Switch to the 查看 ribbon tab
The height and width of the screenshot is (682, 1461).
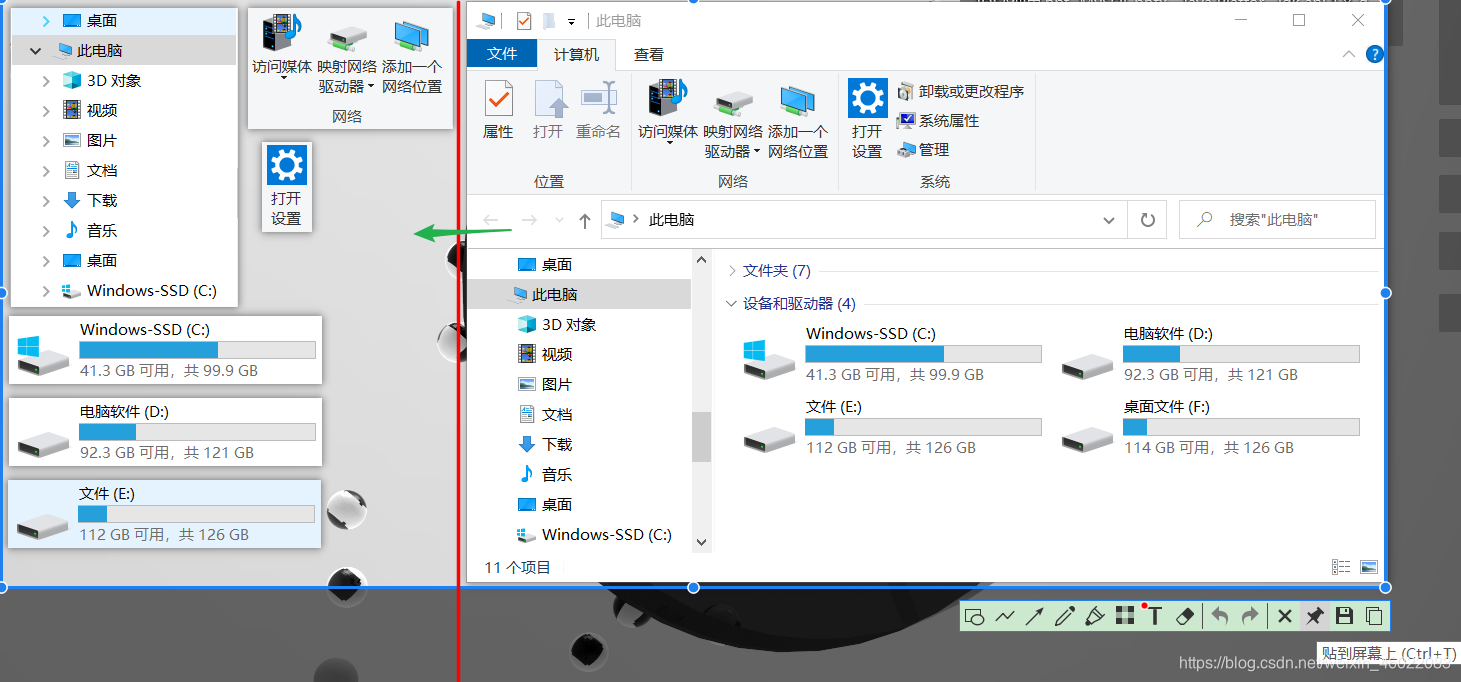648,54
